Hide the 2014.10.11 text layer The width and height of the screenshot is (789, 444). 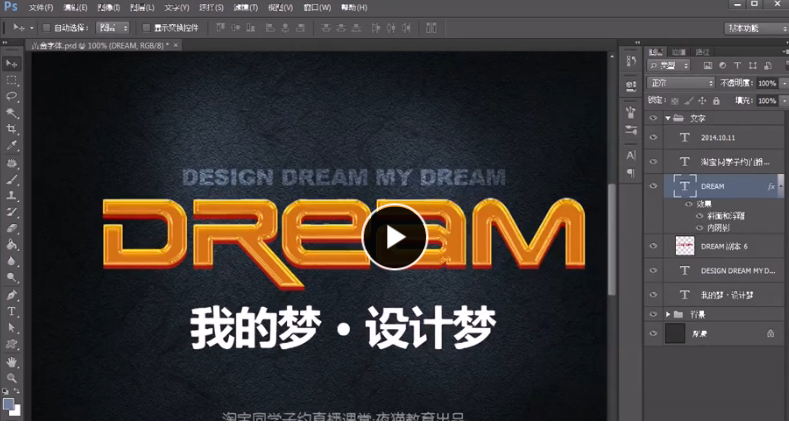653,137
